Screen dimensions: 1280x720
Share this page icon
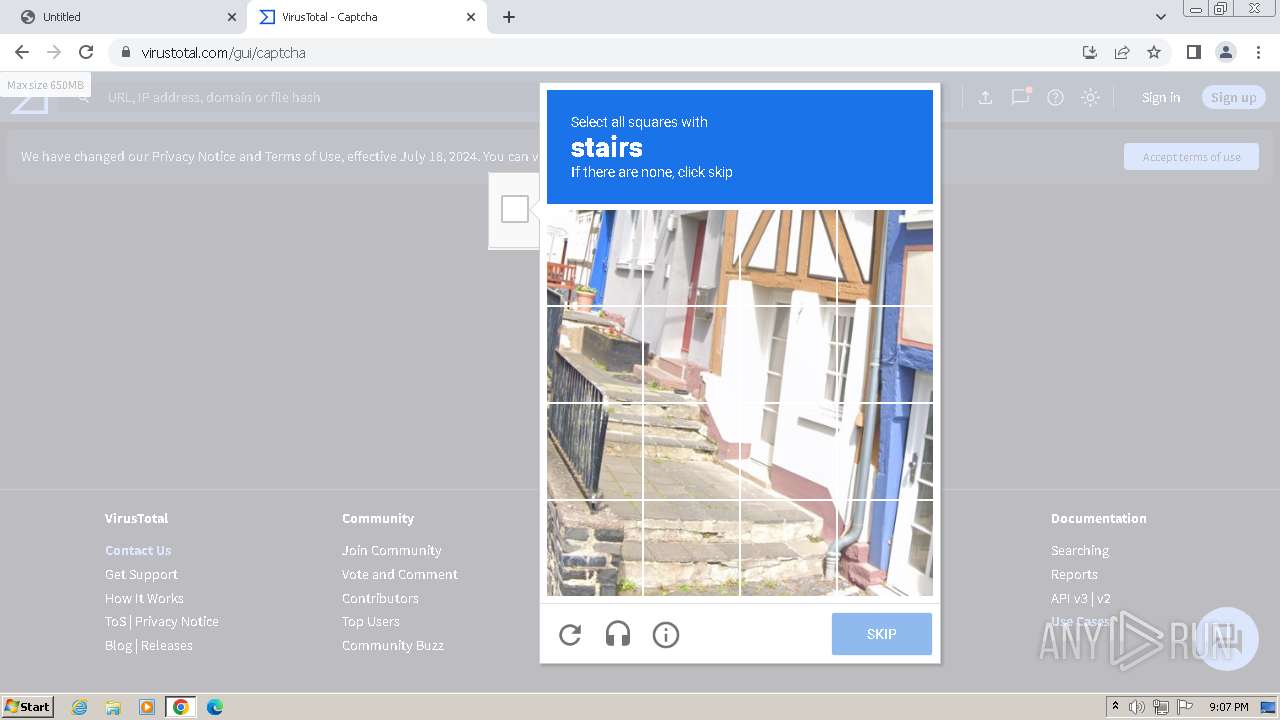(1122, 52)
